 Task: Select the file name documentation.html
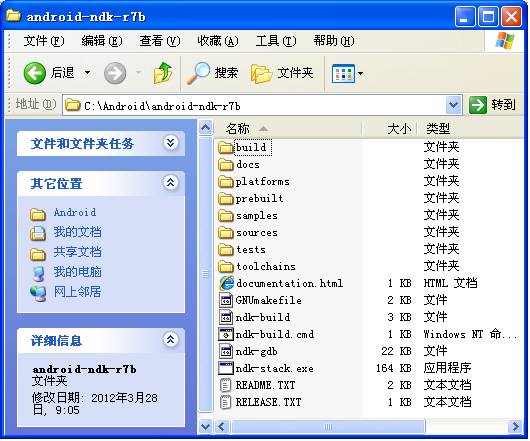pos(289,283)
